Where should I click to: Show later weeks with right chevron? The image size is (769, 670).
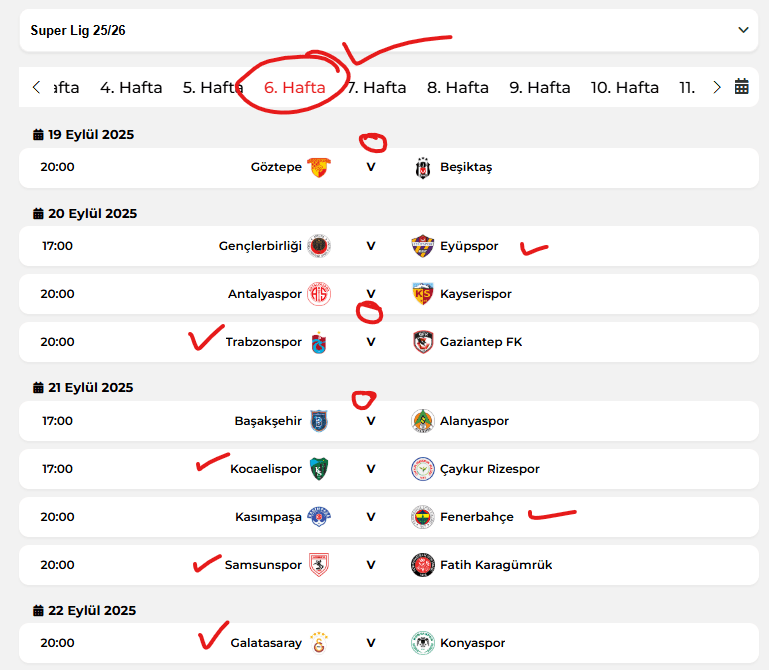click(717, 87)
